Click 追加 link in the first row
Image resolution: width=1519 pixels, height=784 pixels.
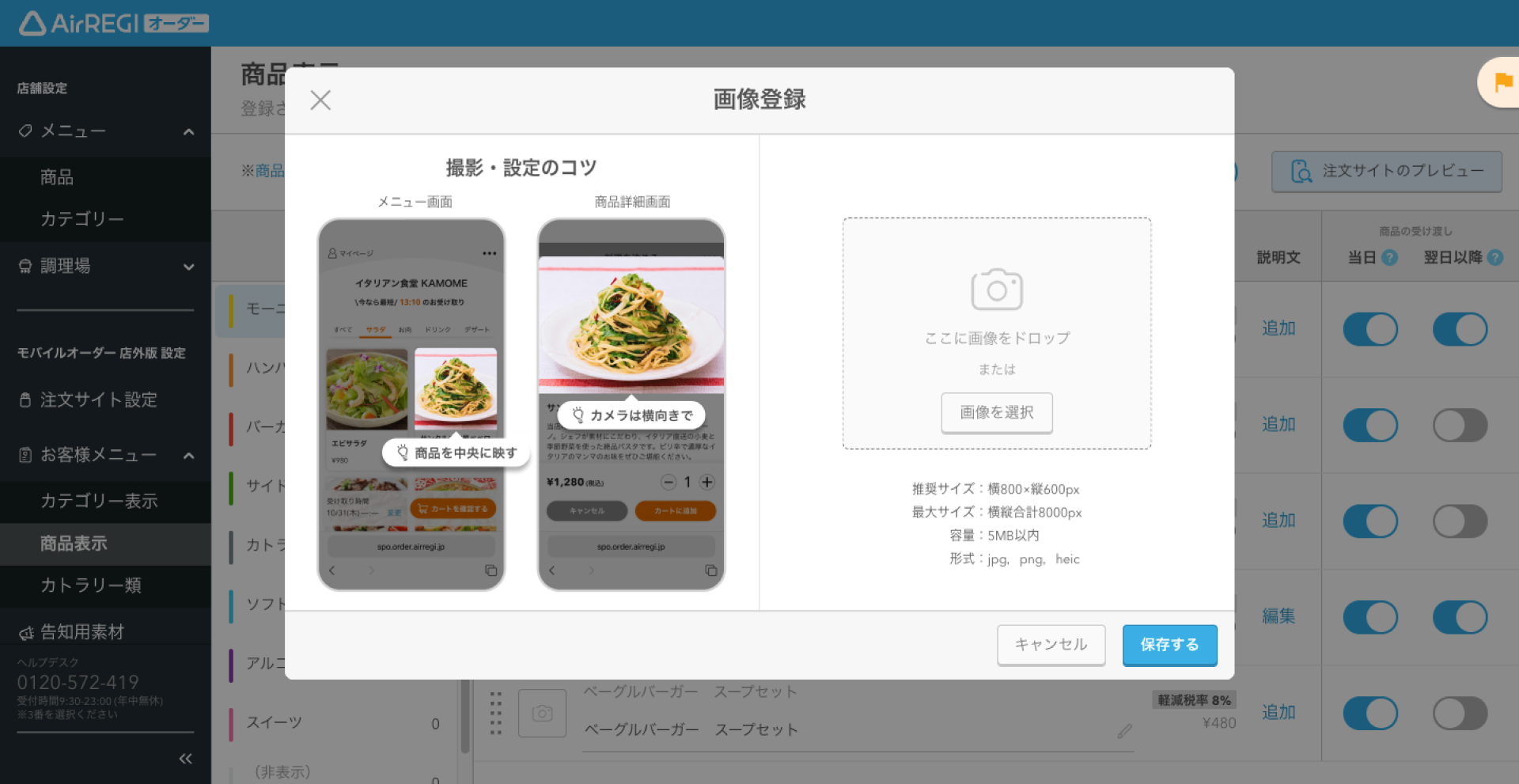[x=1278, y=328]
